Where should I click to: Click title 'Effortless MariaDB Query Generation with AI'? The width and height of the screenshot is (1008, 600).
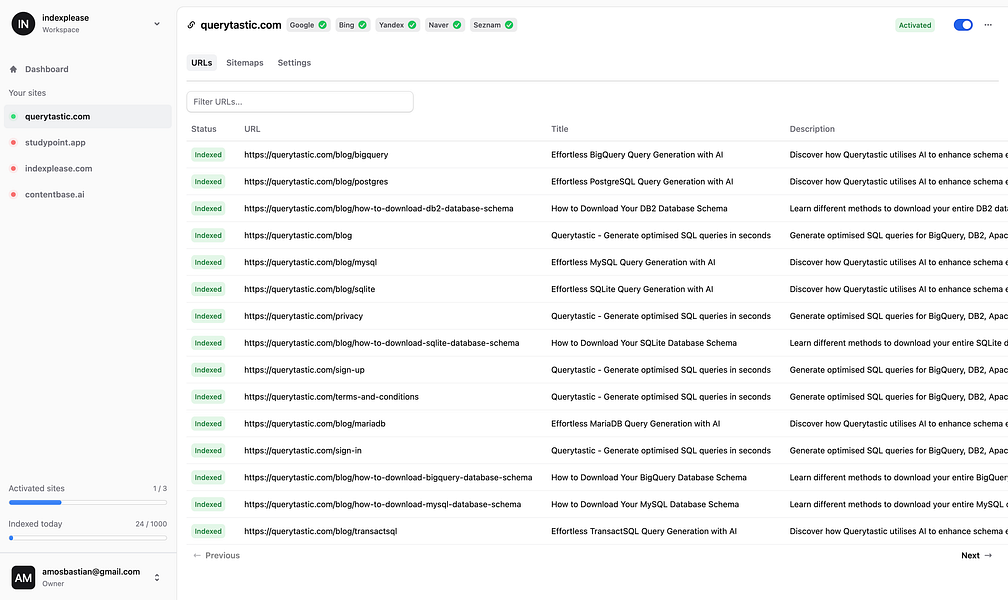636,424
